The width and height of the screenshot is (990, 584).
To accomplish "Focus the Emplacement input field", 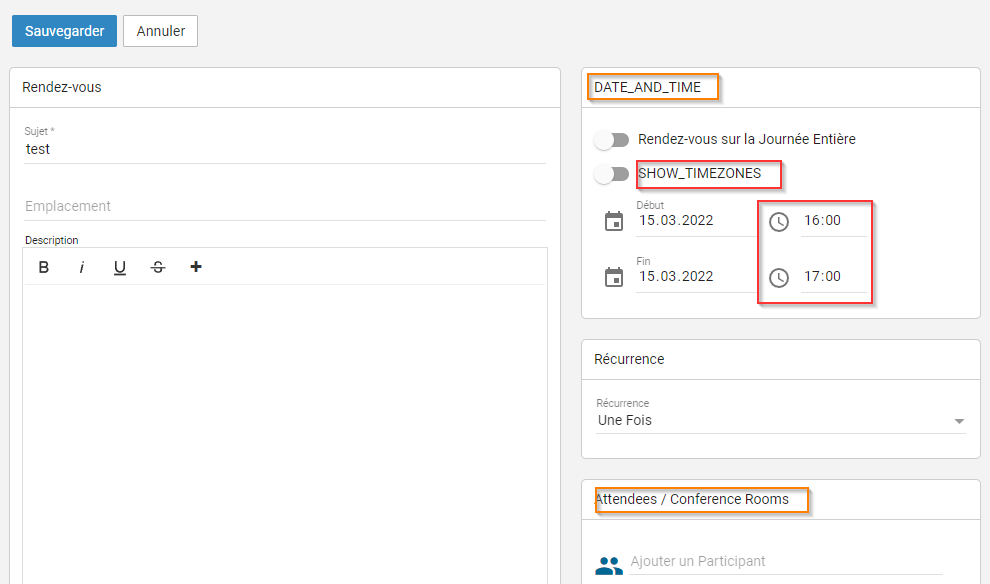I will (285, 206).
